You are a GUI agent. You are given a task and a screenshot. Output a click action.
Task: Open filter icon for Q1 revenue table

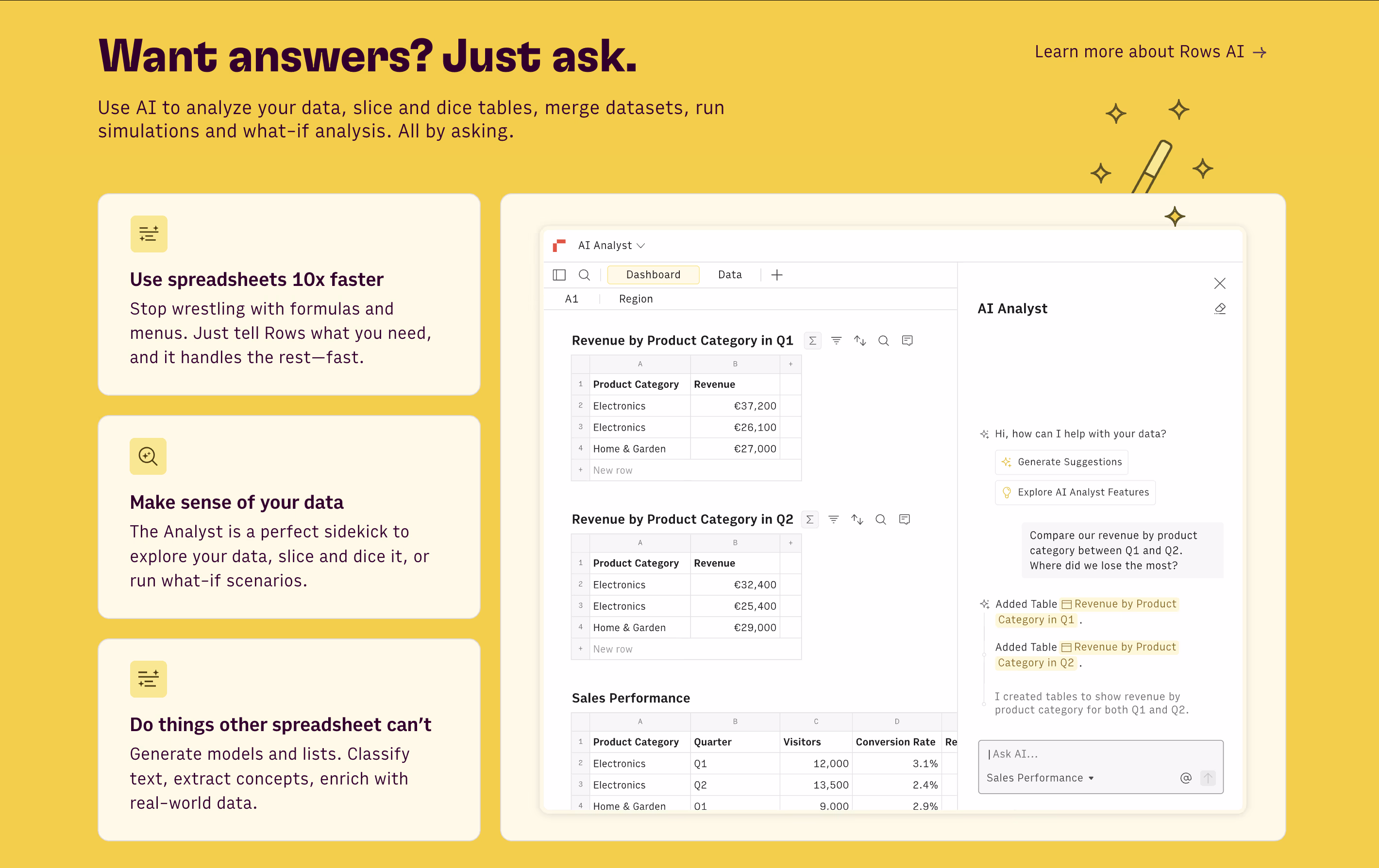tap(836, 341)
